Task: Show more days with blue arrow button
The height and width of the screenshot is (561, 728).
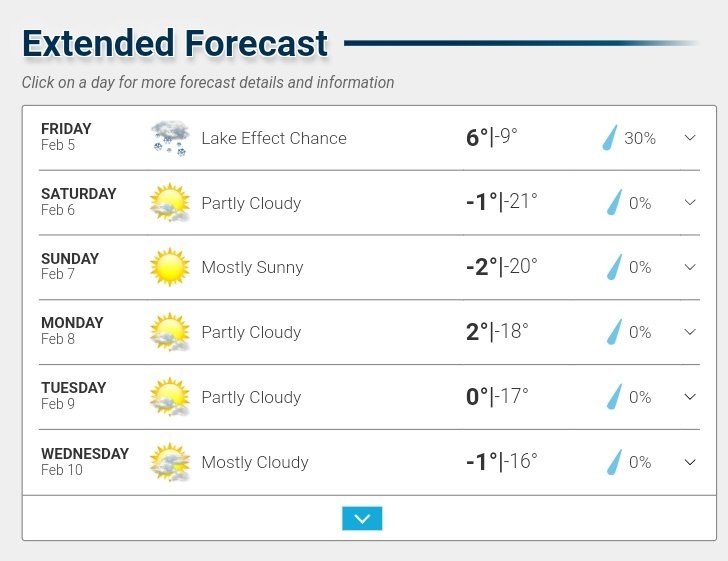Action: [362, 518]
